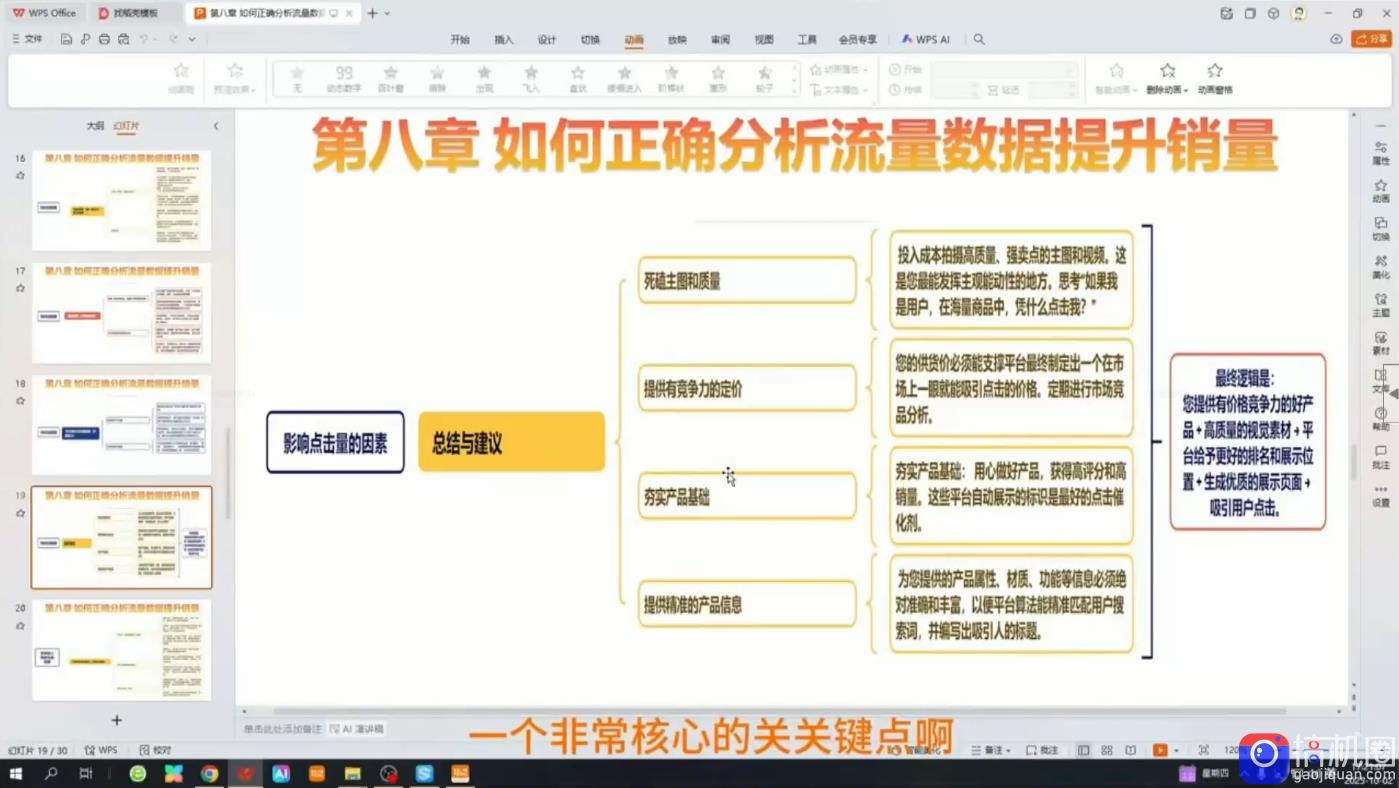Click the orange 分享 share button
This screenshot has width=1399, height=788.
tap(1371, 39)
